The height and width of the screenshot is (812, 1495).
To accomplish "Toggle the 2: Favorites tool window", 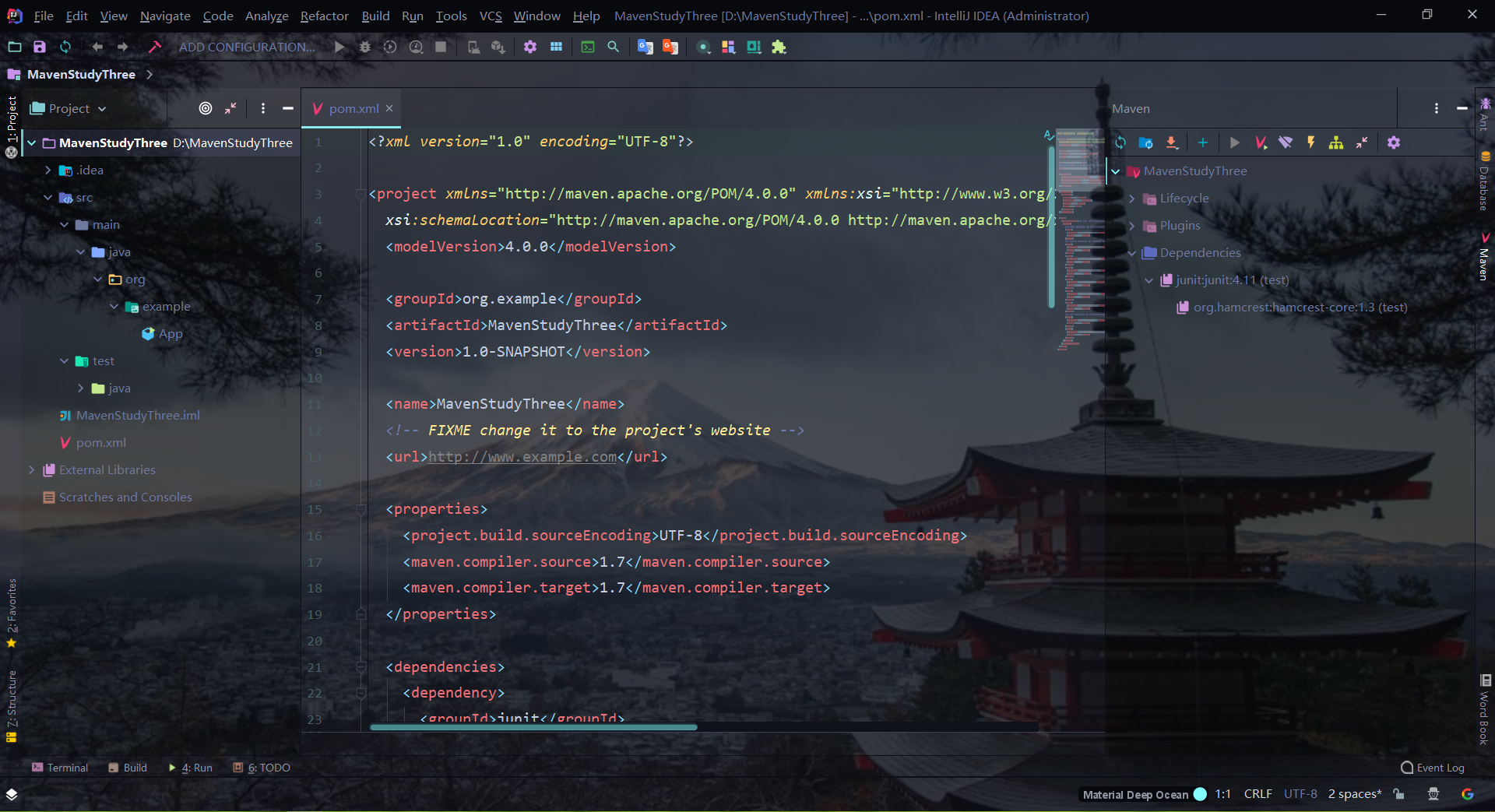I will click(x=12, y=613).
